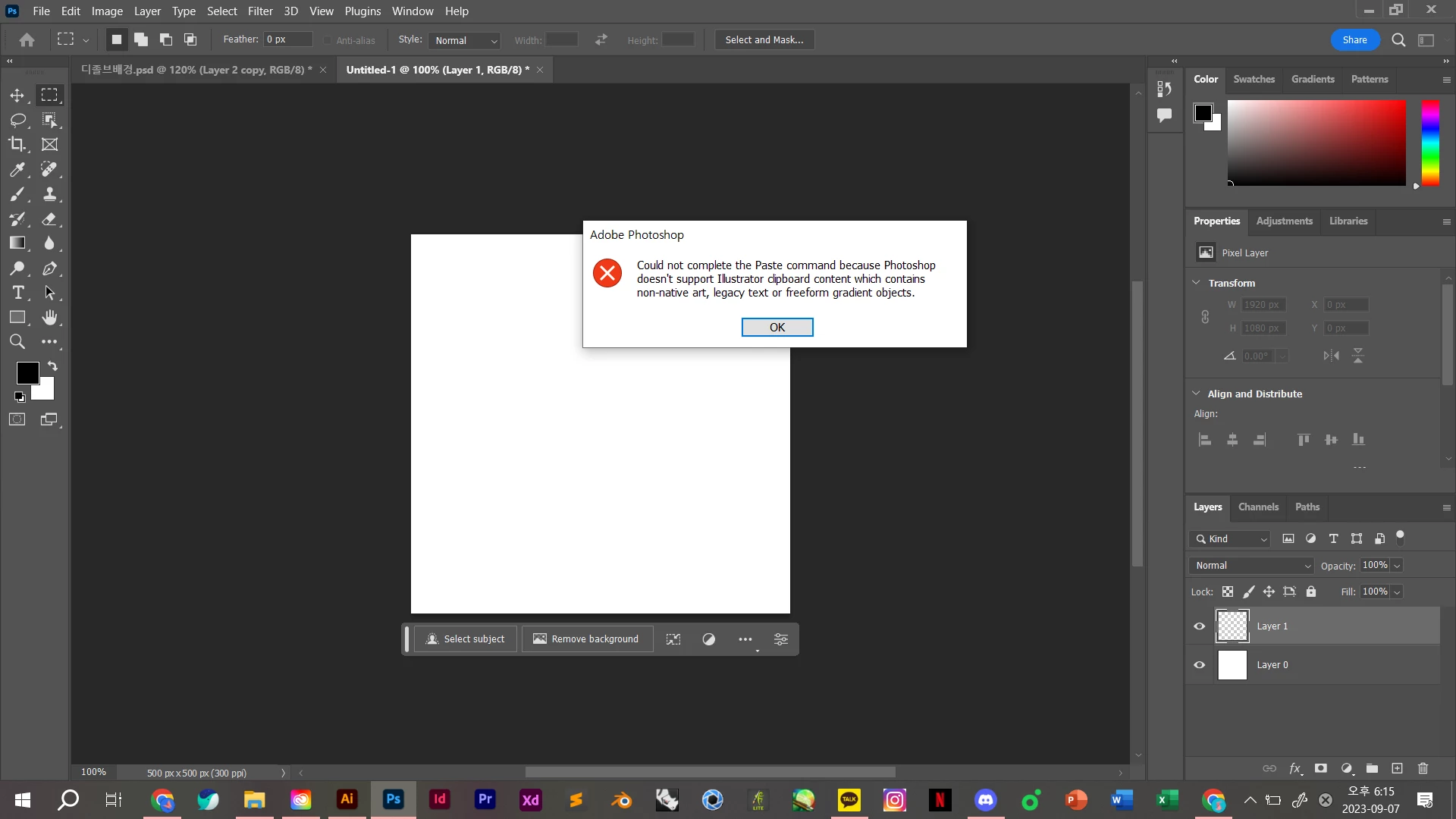Collapse the Align and Distribute section
Viewport: 1456px width, 819px height.
coord(1196,394)
